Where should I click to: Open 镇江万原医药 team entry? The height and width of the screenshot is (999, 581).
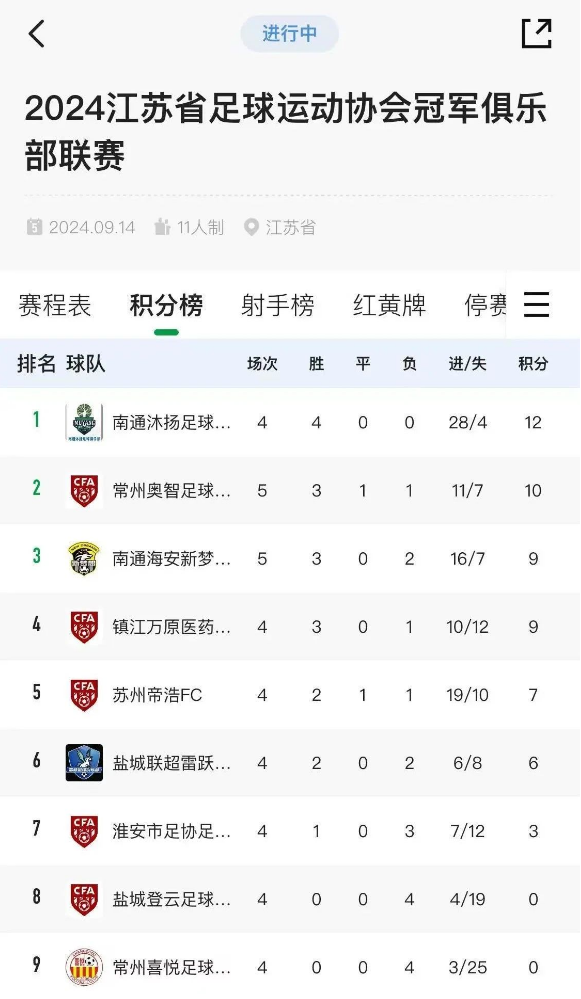click(x=290, y=626)
